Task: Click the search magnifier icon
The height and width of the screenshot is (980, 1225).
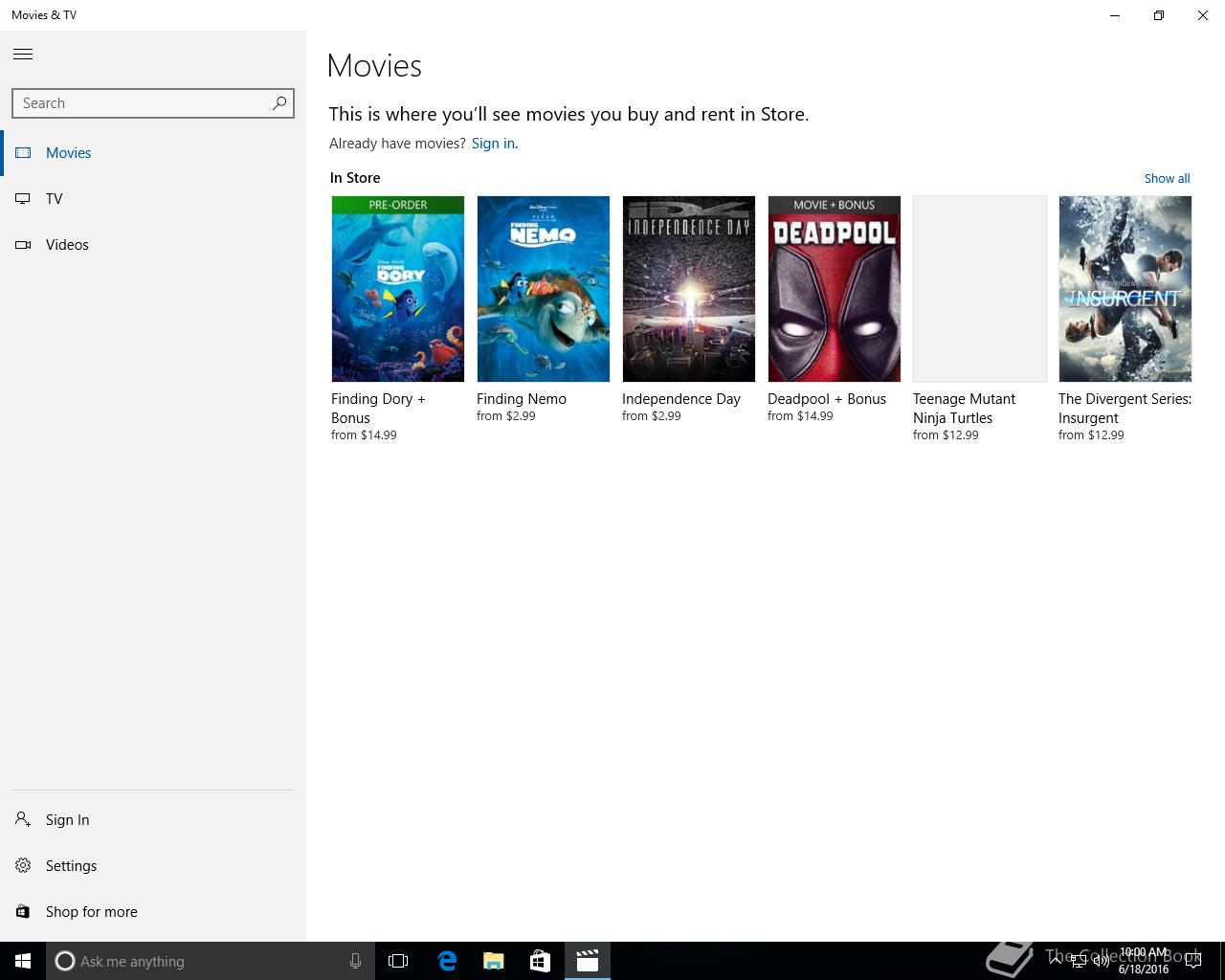Action: 279,103
